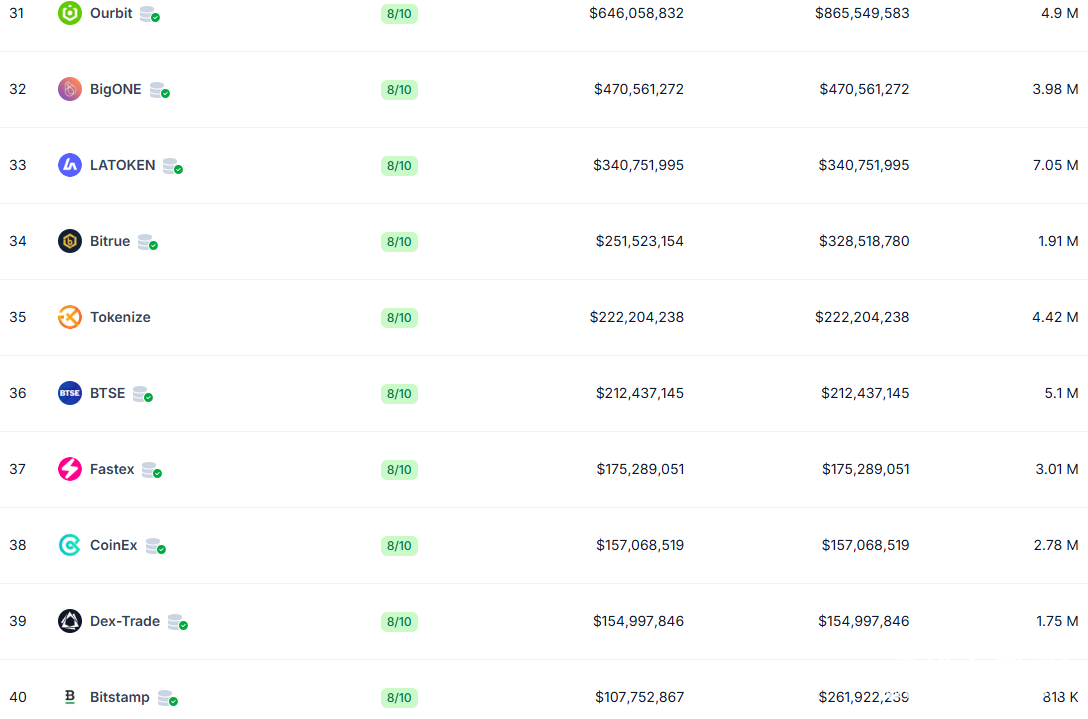The width and height of the screenshot is (1088, 719).
Task: Click the reserves icon next to Dex-Trade
Action: pyautogui.click(x=177, y=622)
